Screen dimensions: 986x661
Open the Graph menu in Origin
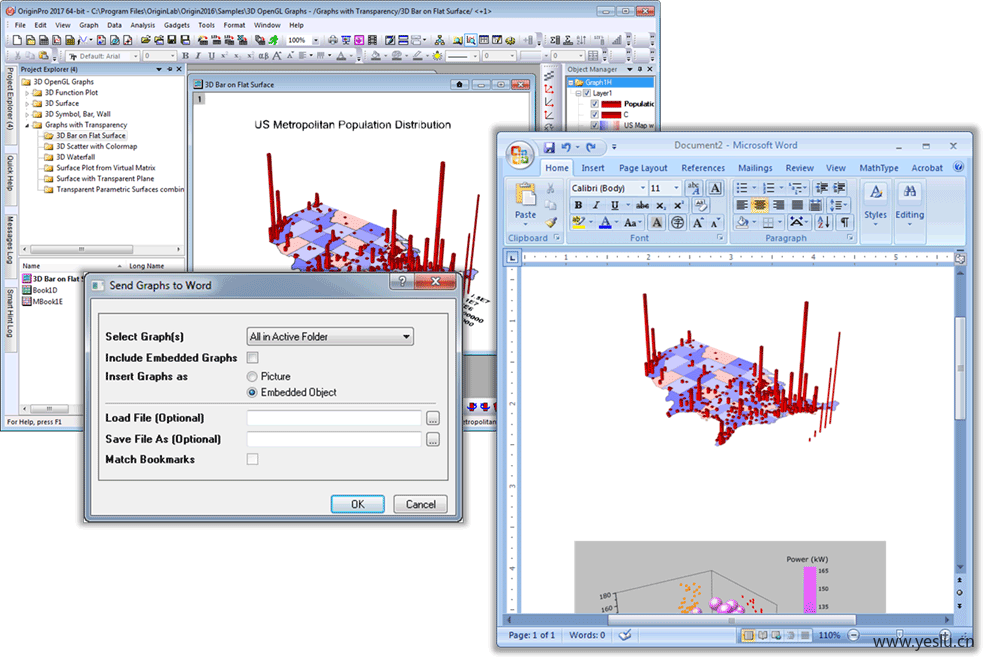(89, 25)
